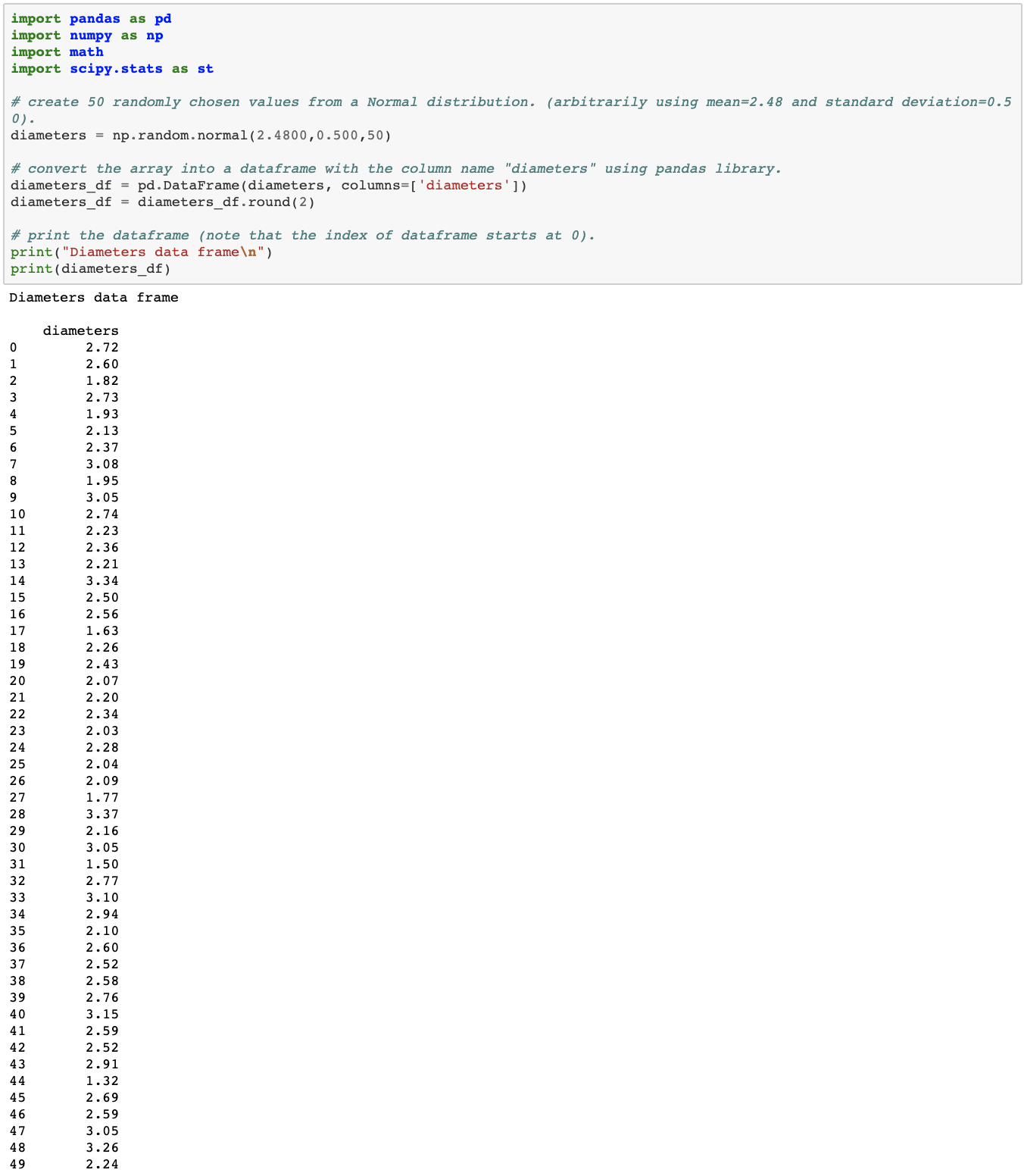Click value 1.93 in row 4
Image resolution: width=1024 pixels, height=1176 pixels.
point(102,414)
